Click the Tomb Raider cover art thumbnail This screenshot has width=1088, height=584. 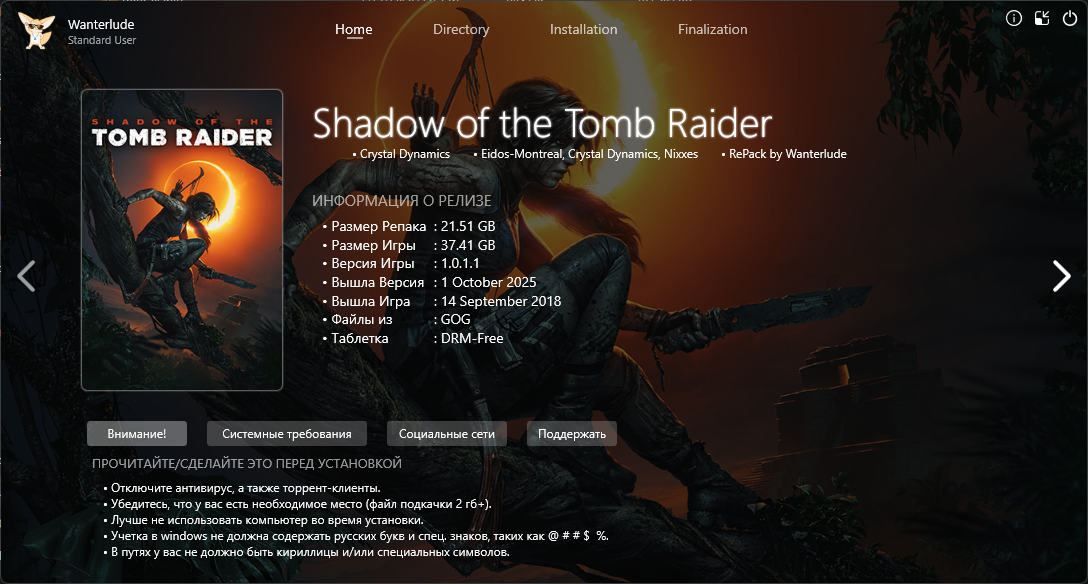(x=182, y=240)
